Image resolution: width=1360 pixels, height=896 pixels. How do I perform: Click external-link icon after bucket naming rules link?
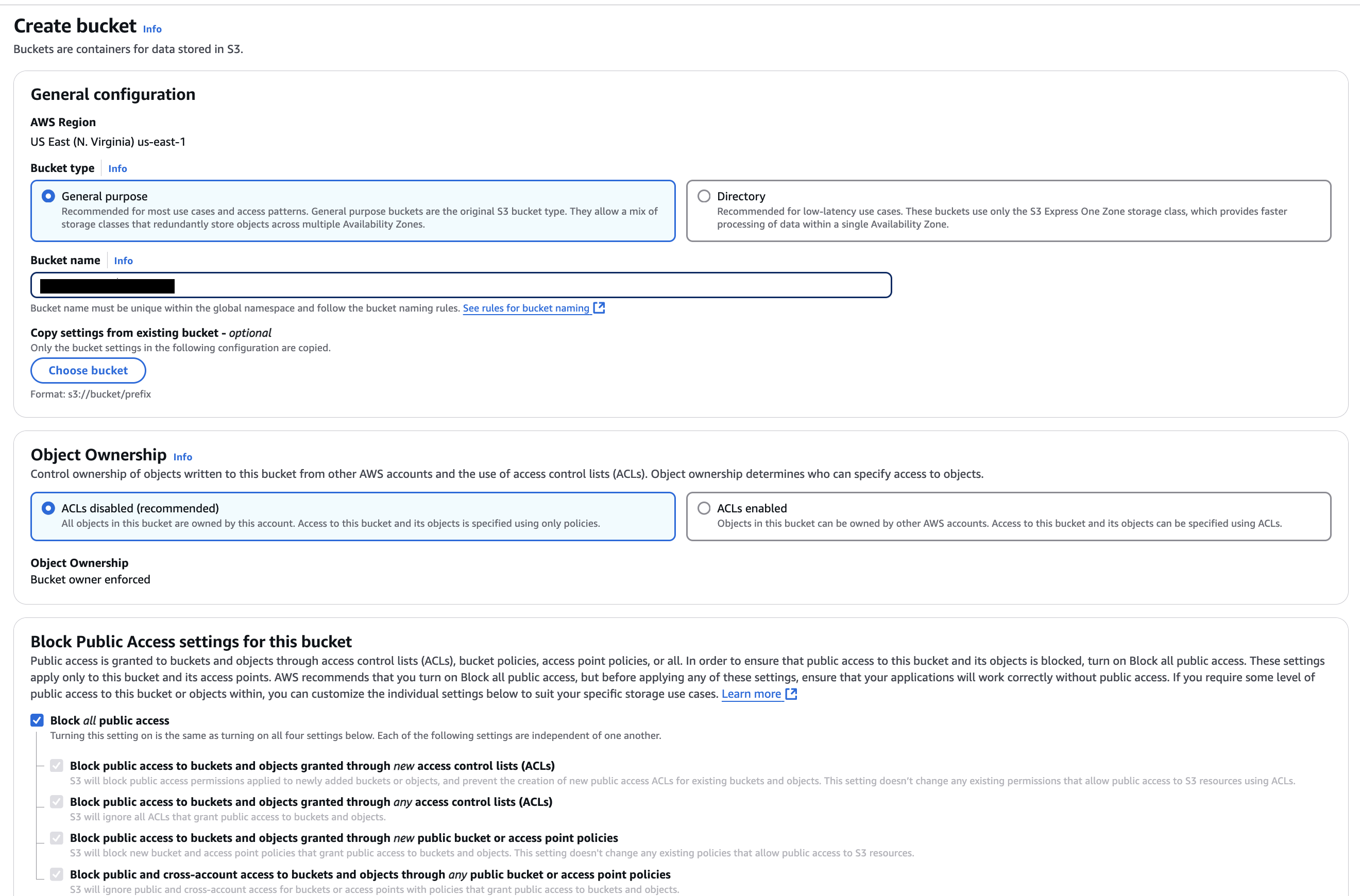[x=599, y=307]
